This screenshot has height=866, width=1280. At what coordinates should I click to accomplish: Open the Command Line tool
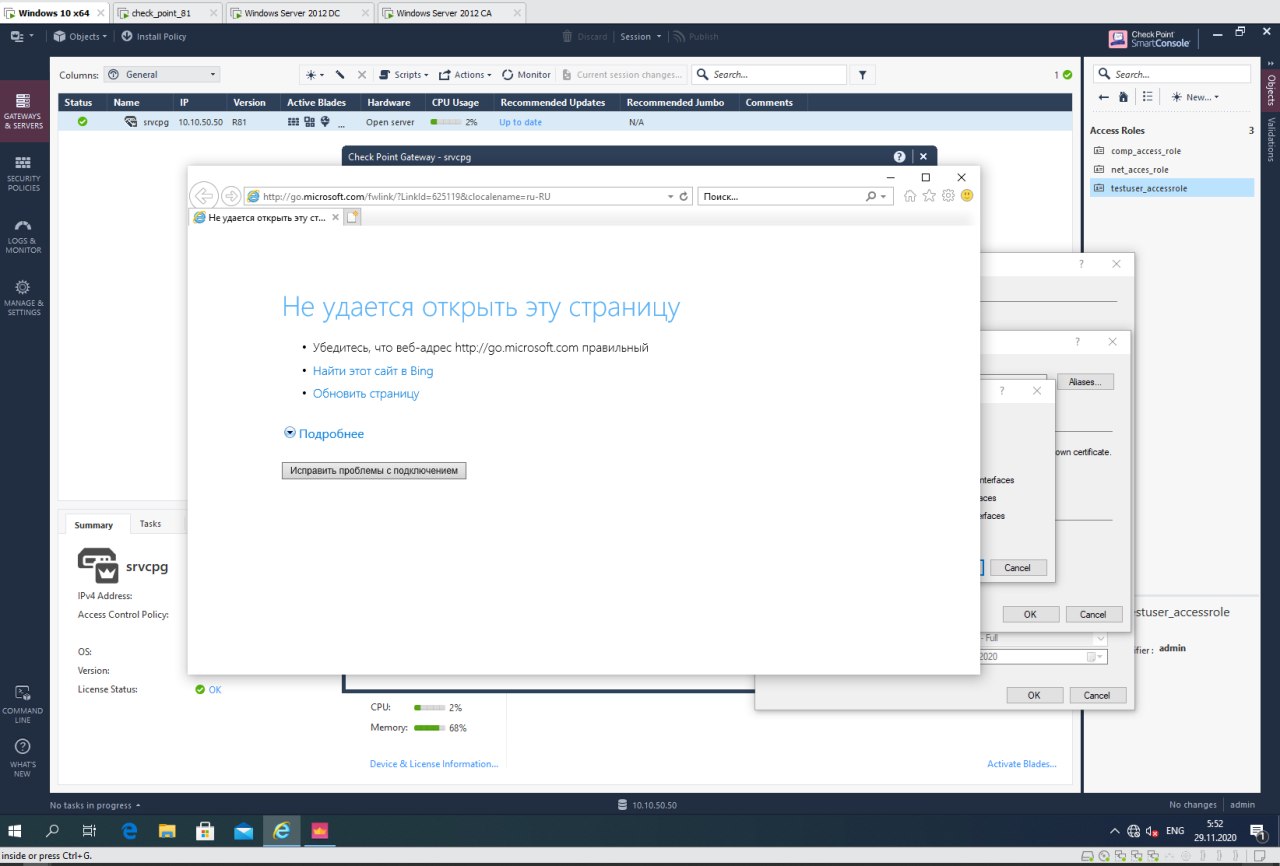click(x=23, y=704)
